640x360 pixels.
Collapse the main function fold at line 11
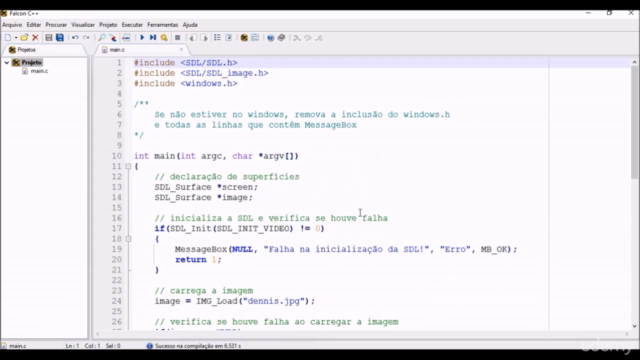point(128,167)
